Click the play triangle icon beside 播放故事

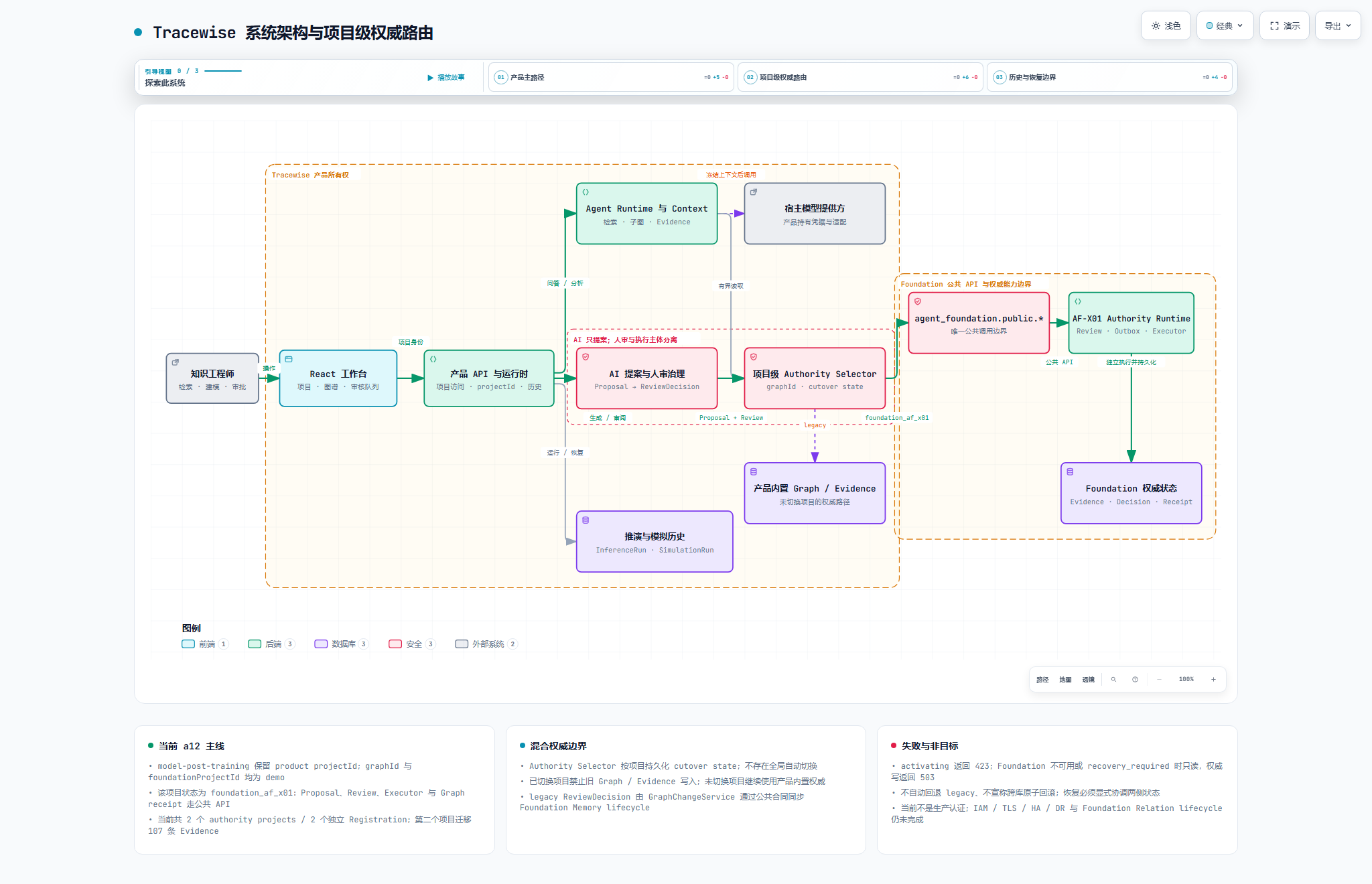coord(430,78)
